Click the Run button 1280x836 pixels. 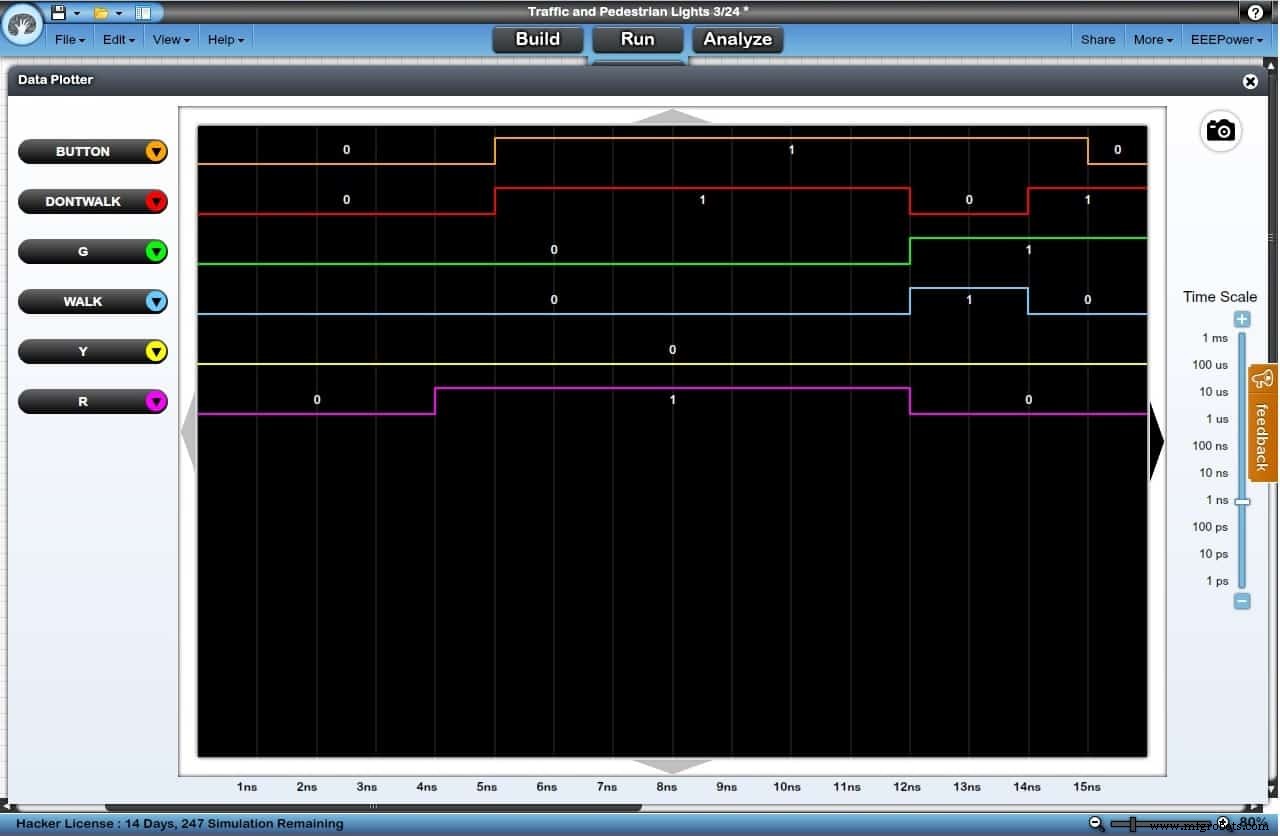(x=637, y=39)
